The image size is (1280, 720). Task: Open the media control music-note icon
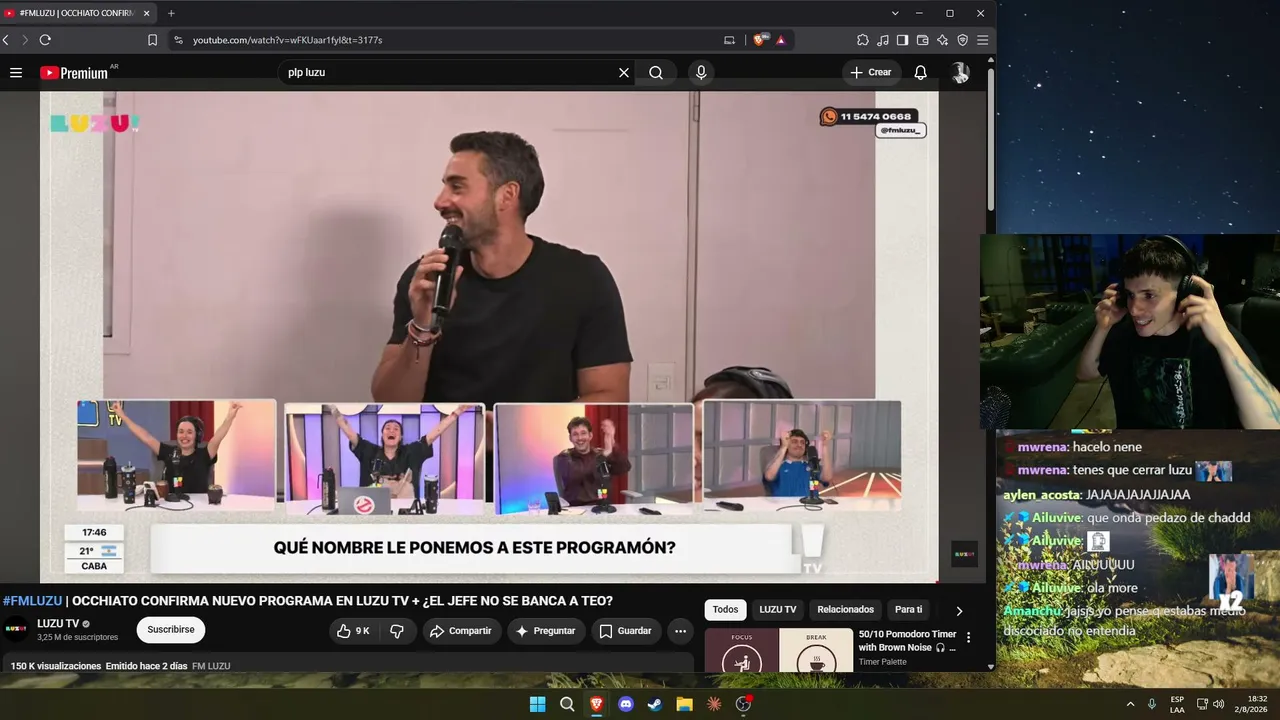click(x=882, y=40)
